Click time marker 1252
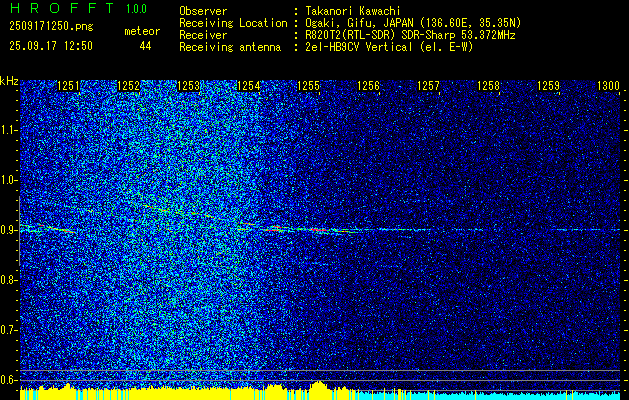The width and height of the screenshot is (629, 400). click(129, 86)
